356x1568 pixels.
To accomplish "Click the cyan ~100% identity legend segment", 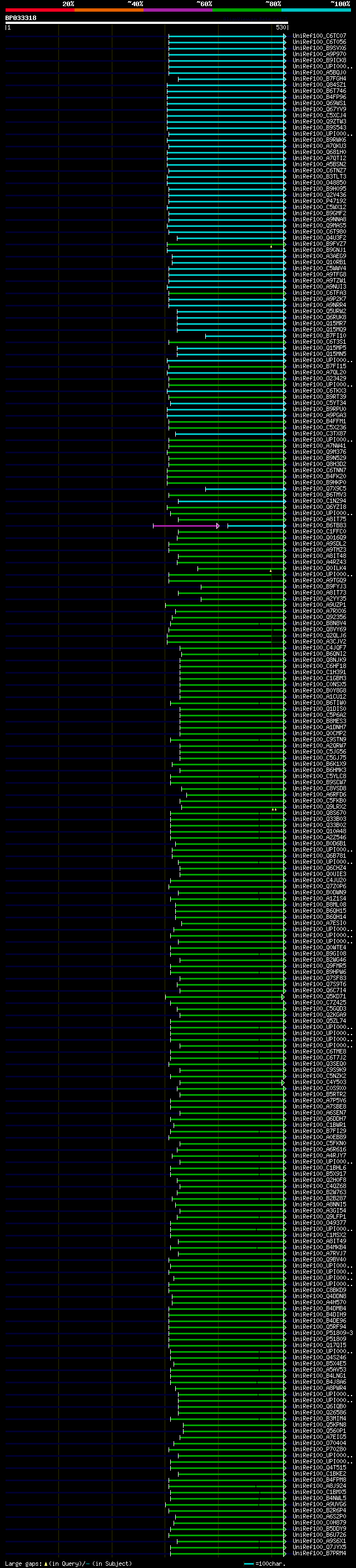I will [317, 10].
